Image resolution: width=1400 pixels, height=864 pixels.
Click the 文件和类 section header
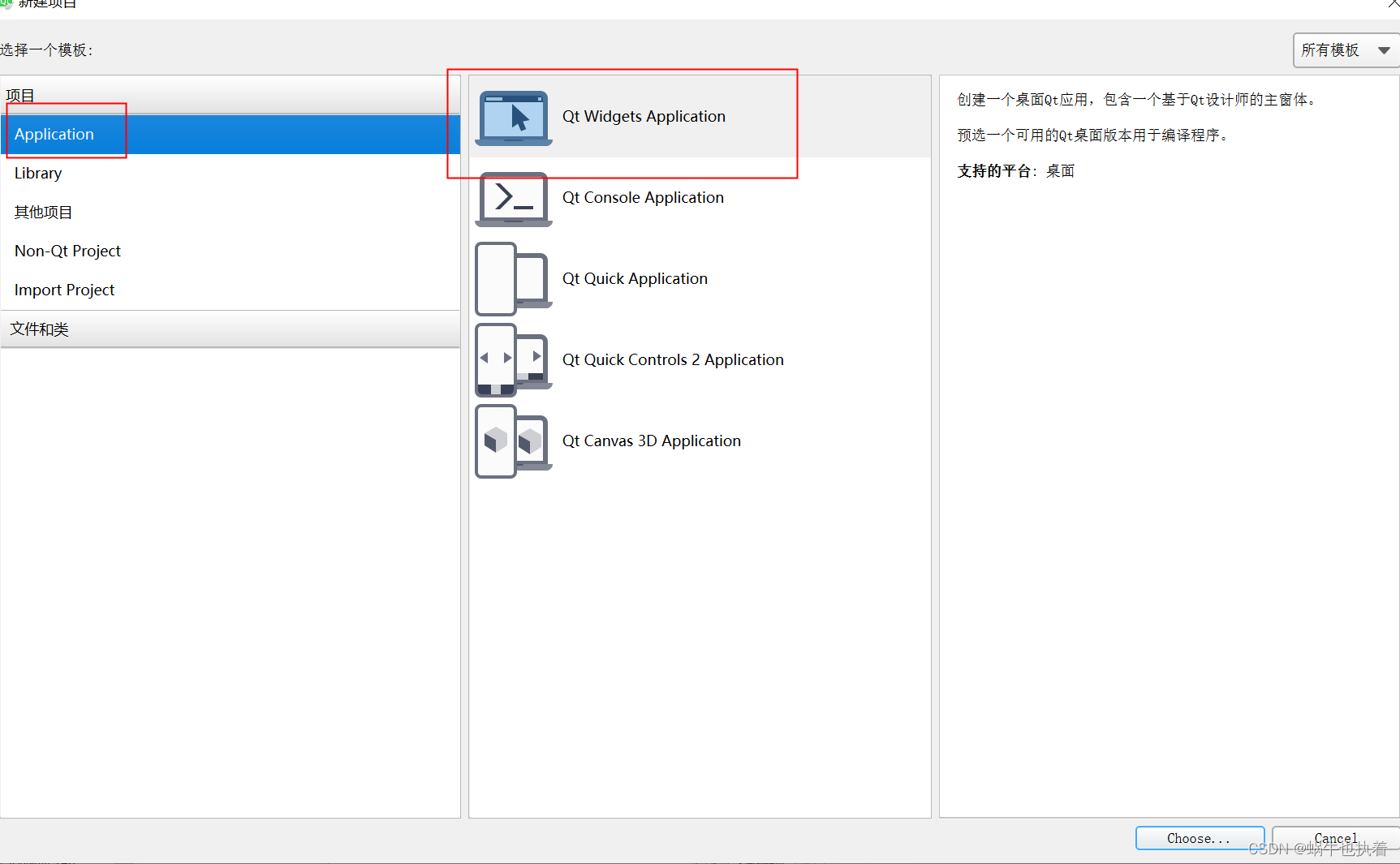230,329
